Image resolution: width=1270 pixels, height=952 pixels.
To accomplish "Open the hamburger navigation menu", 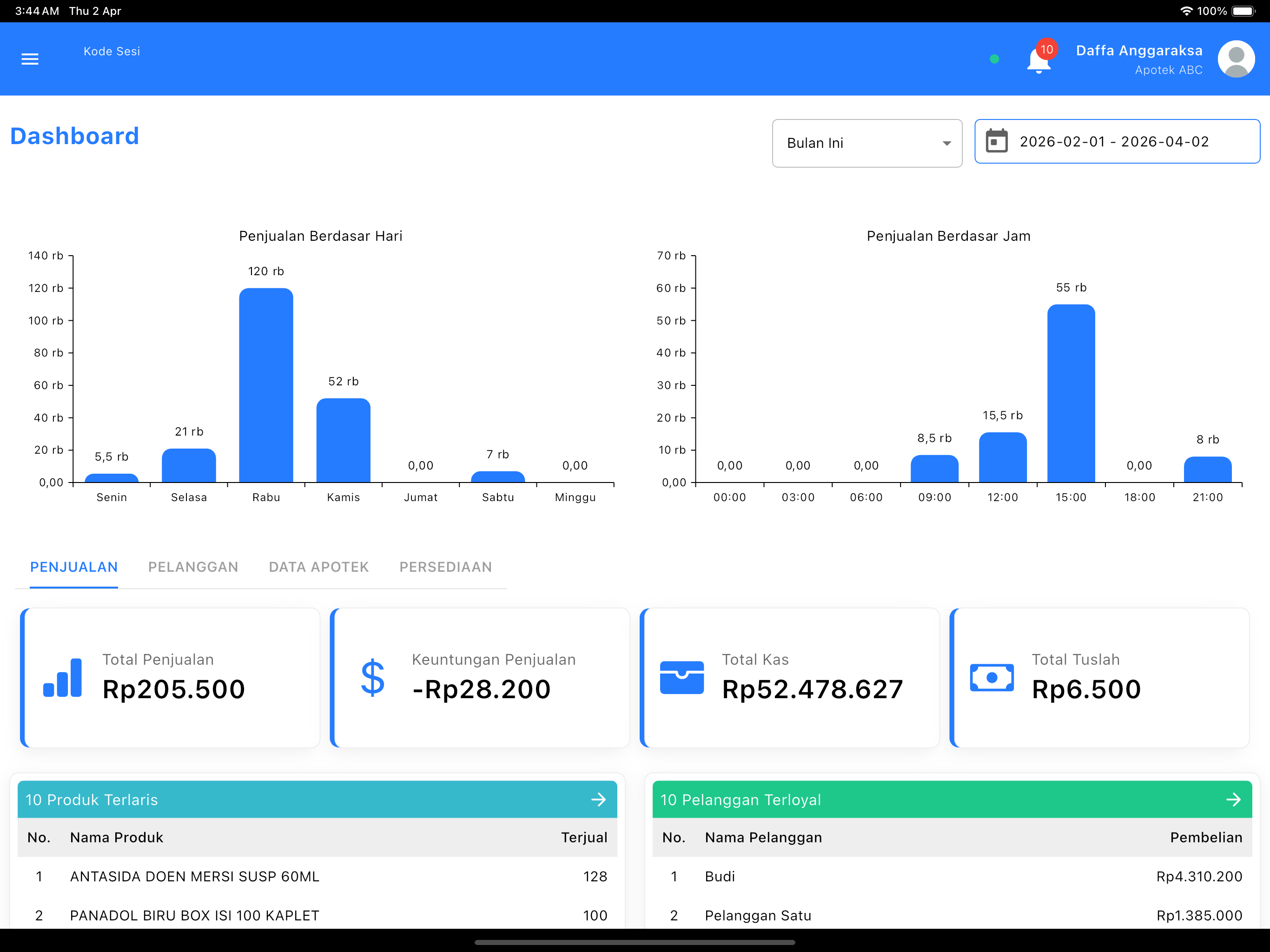I will [x=30, y=59].
